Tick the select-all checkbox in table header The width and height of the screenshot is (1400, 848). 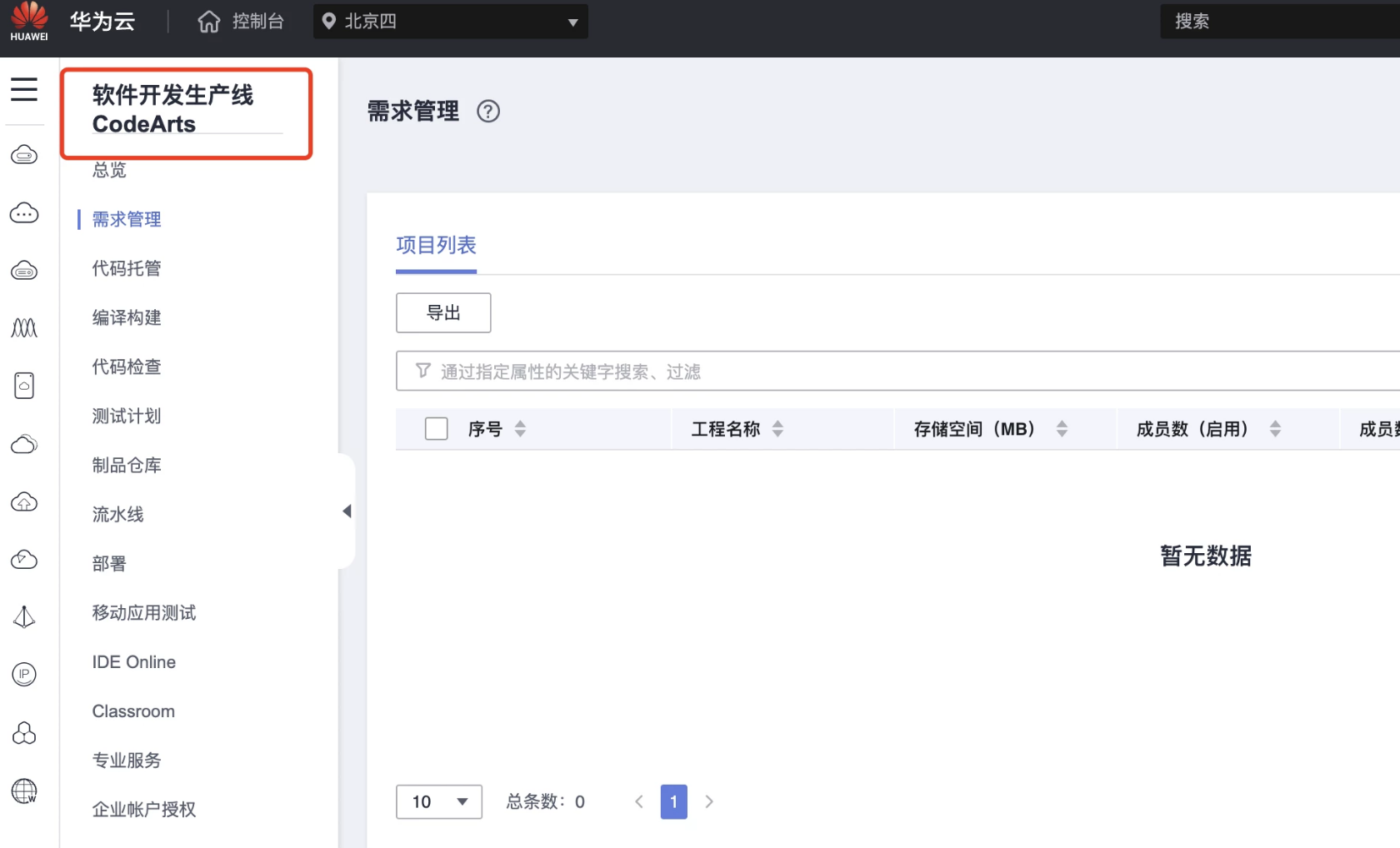tap(437, 429)
